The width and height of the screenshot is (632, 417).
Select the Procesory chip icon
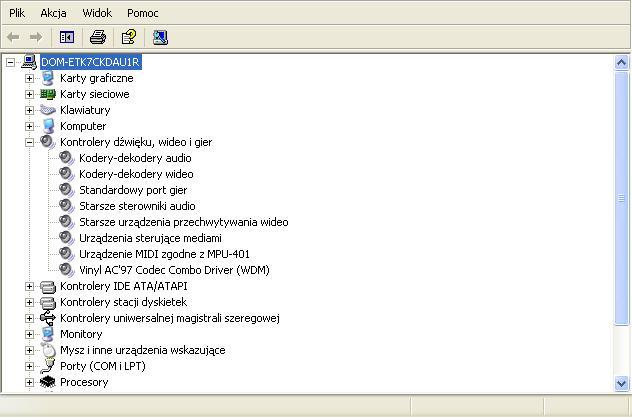click(x=48, y=382)
